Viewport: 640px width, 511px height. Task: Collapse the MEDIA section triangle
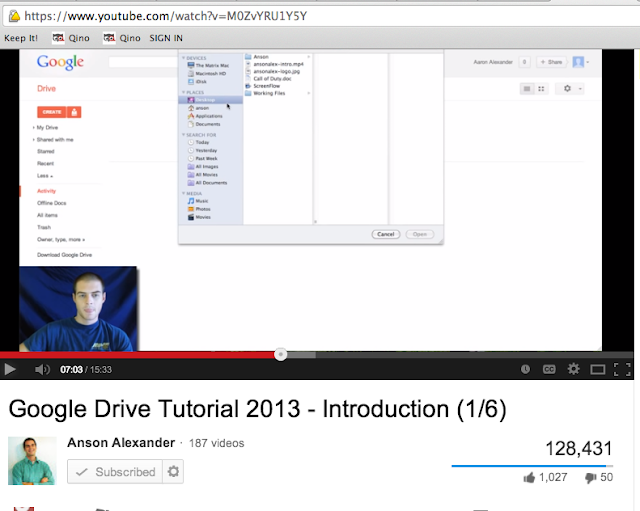pyautogui.click(x=183, y=193)
